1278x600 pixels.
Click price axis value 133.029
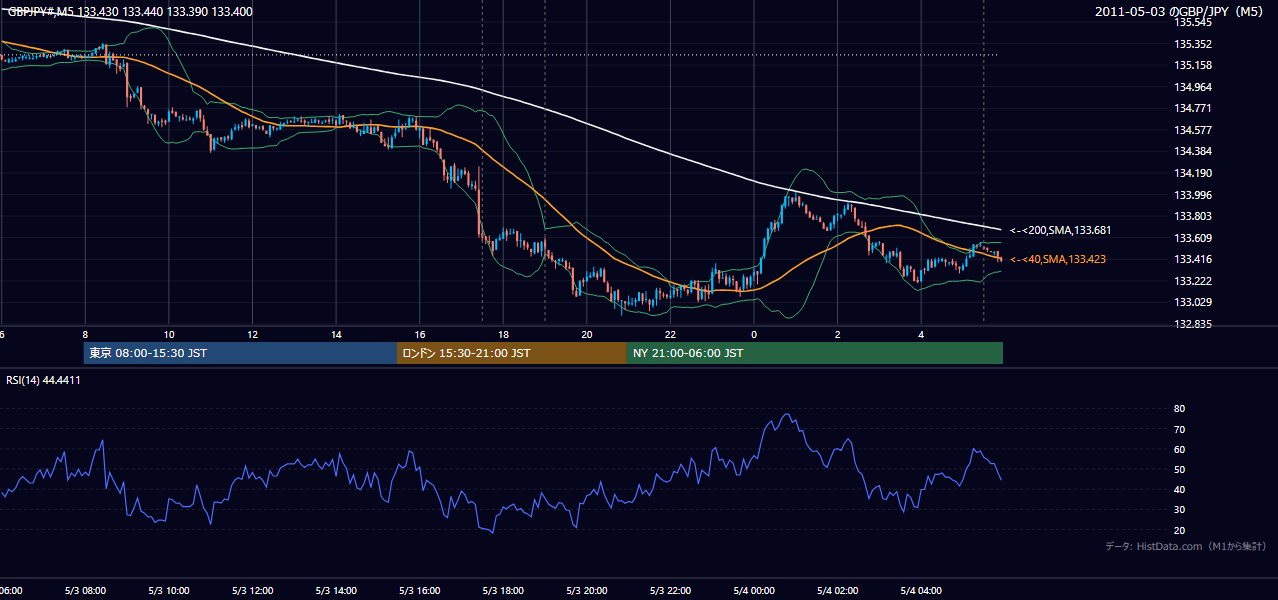point(1192,302)
